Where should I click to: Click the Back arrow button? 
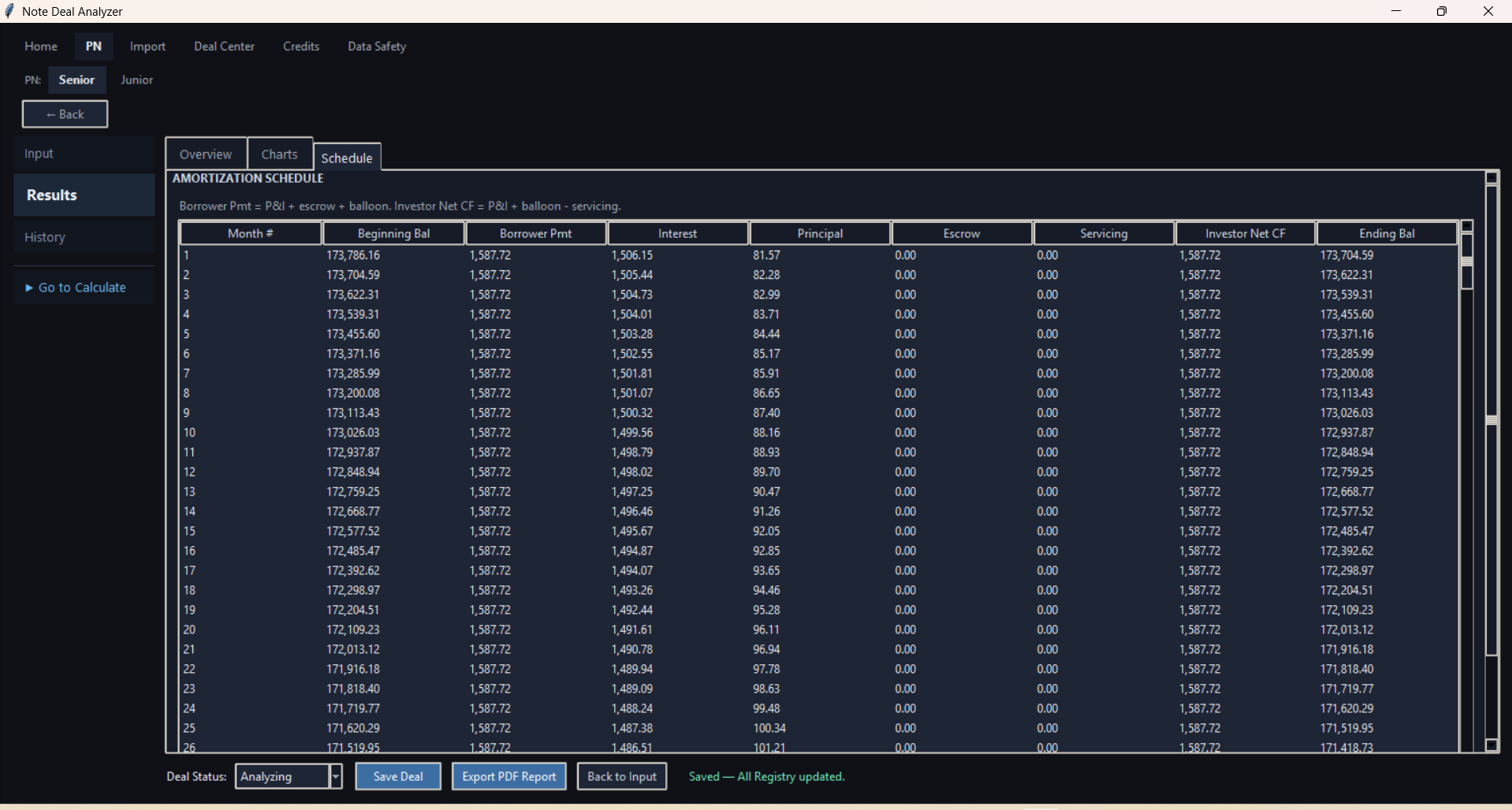click(x=65, y=114)
